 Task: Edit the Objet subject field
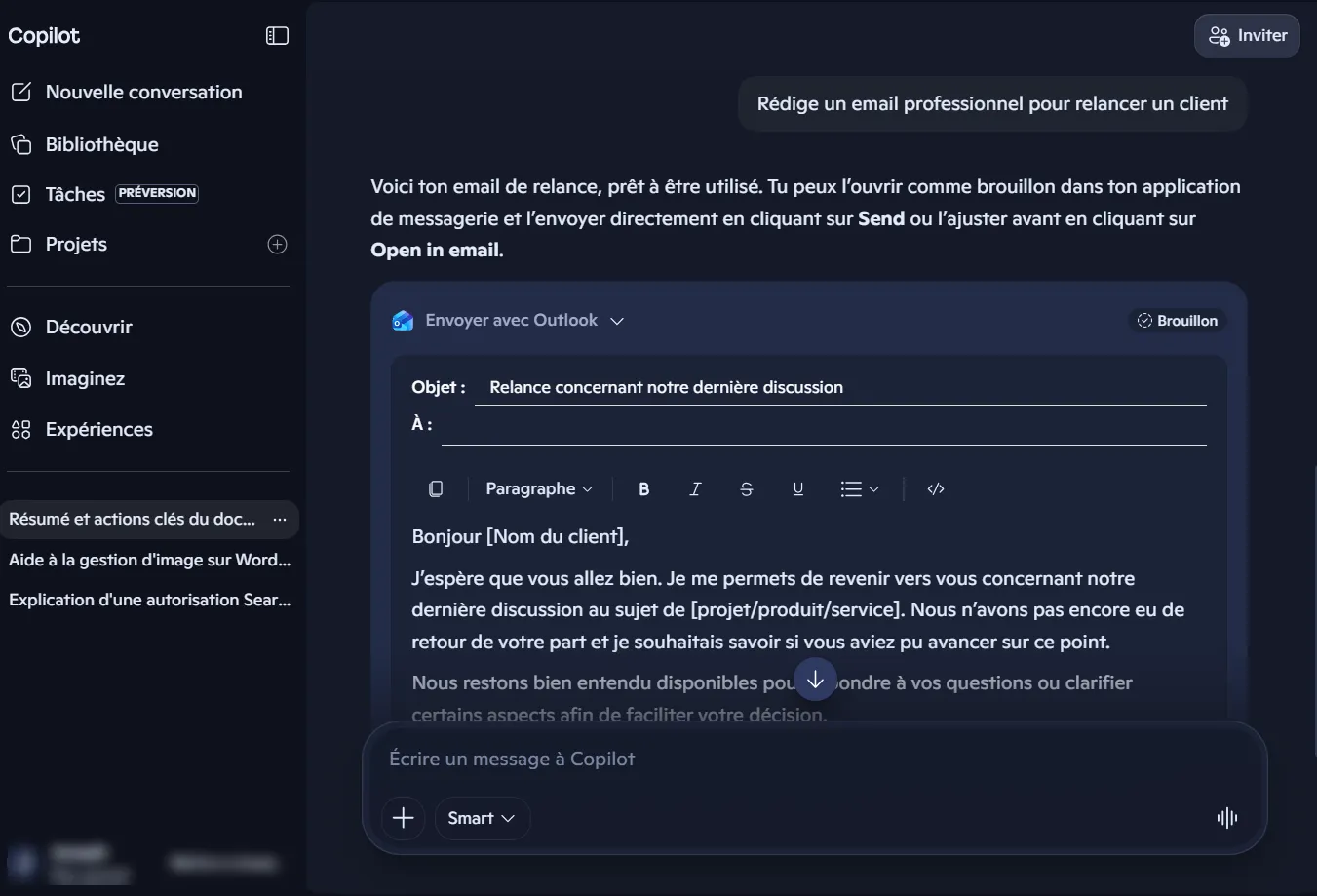click(840, 387)
